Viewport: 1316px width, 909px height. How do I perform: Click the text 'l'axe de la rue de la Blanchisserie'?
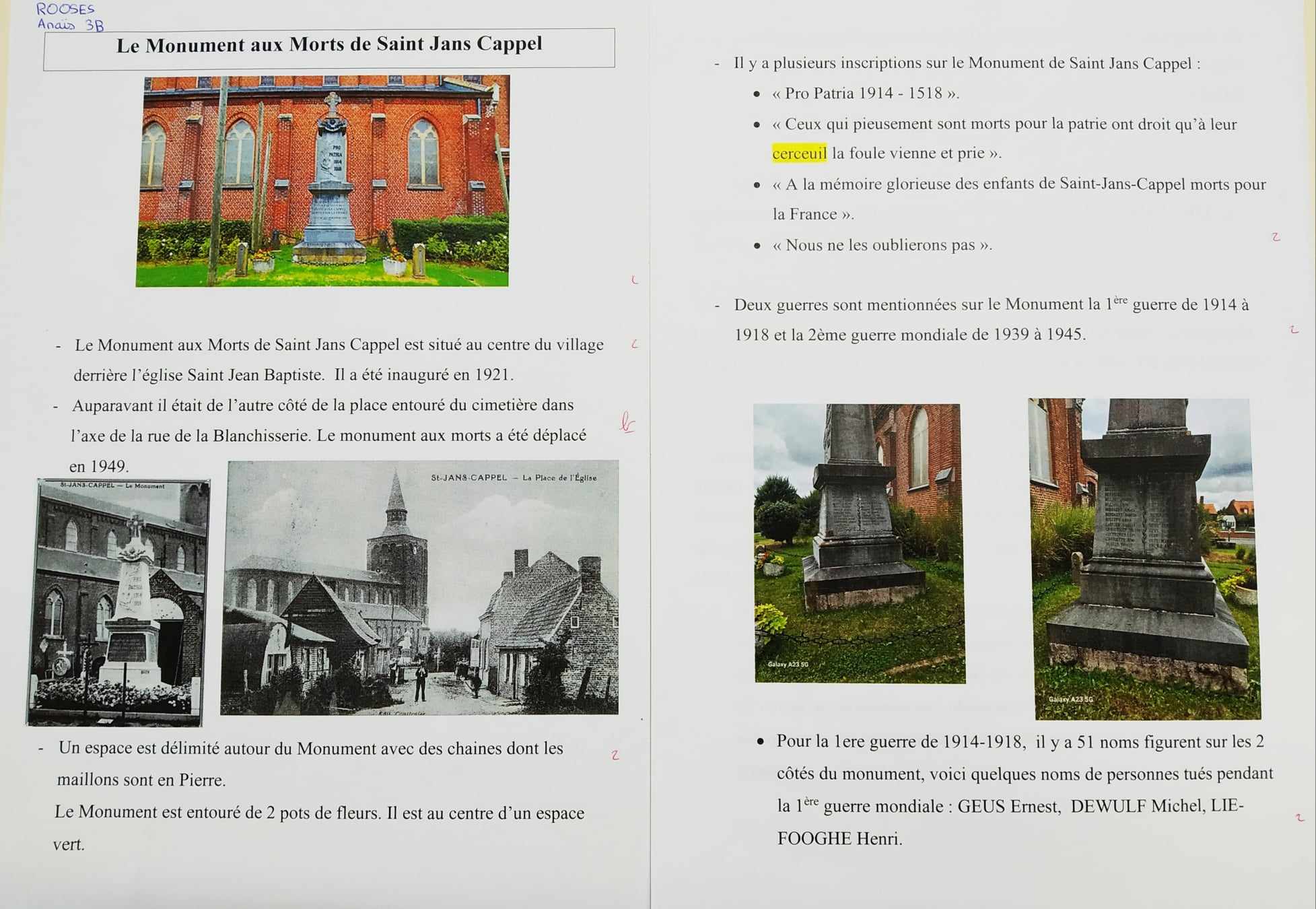point(191,436)
